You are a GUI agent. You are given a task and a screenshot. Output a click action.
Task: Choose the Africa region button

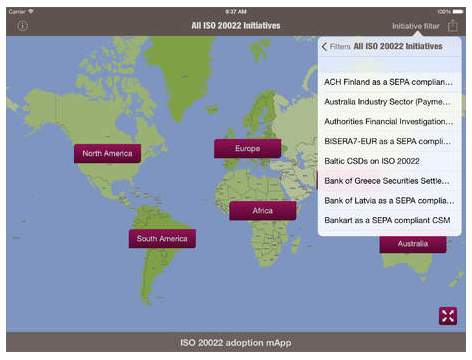tap(263, 211)
